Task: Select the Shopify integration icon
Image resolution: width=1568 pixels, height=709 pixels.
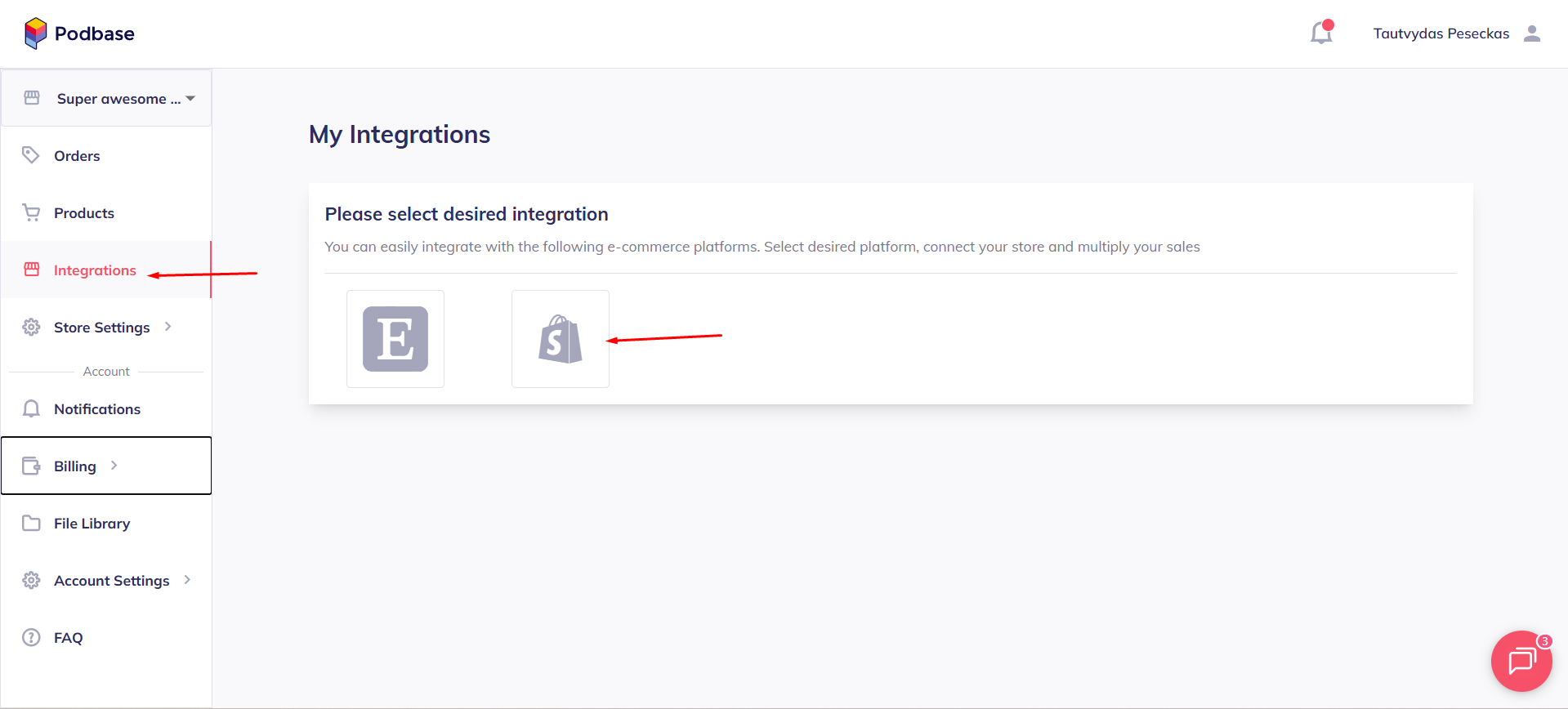Action: coord(561,339)
